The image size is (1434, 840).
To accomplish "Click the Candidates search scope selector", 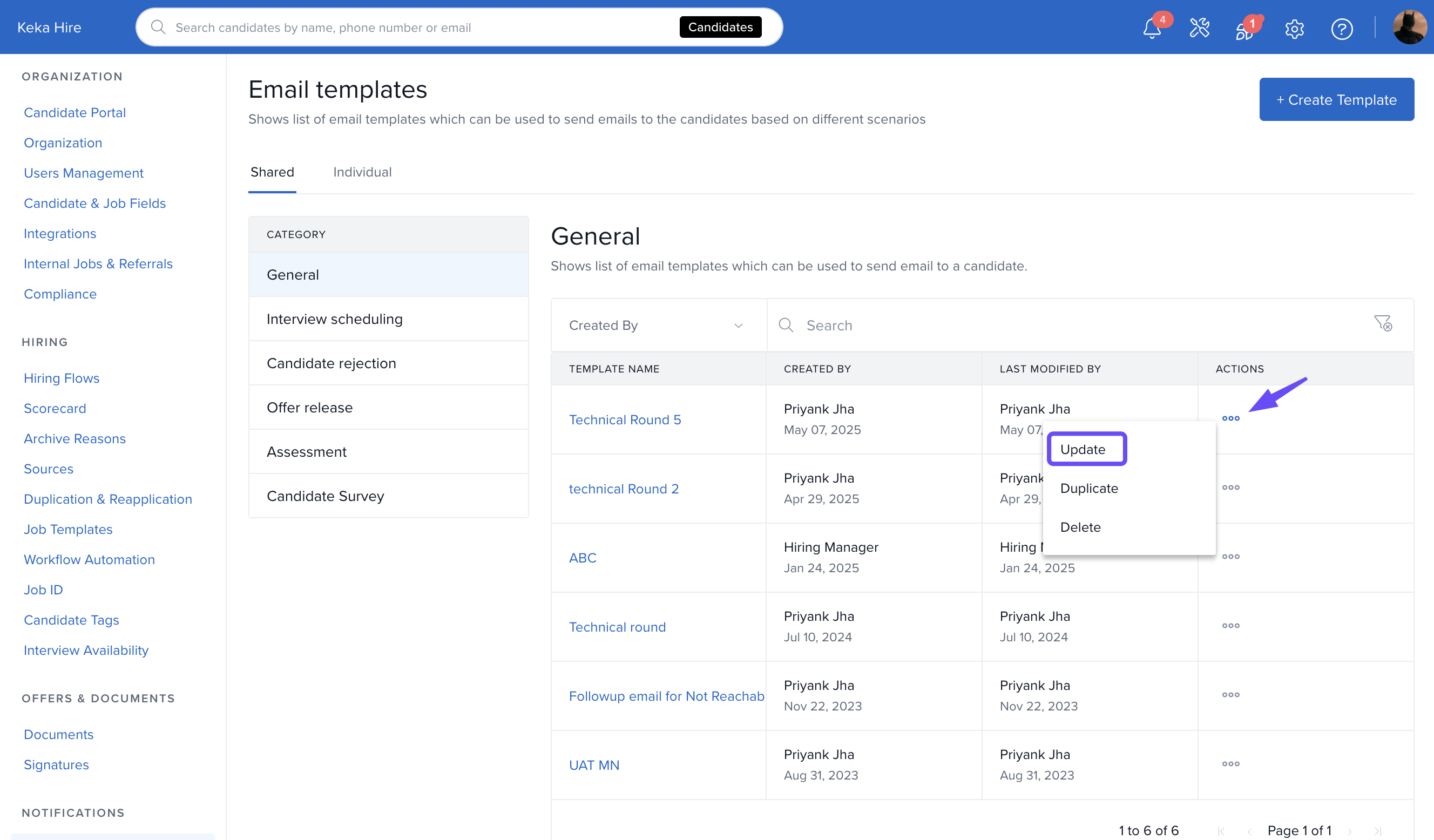I will click(x=720, y=28).
